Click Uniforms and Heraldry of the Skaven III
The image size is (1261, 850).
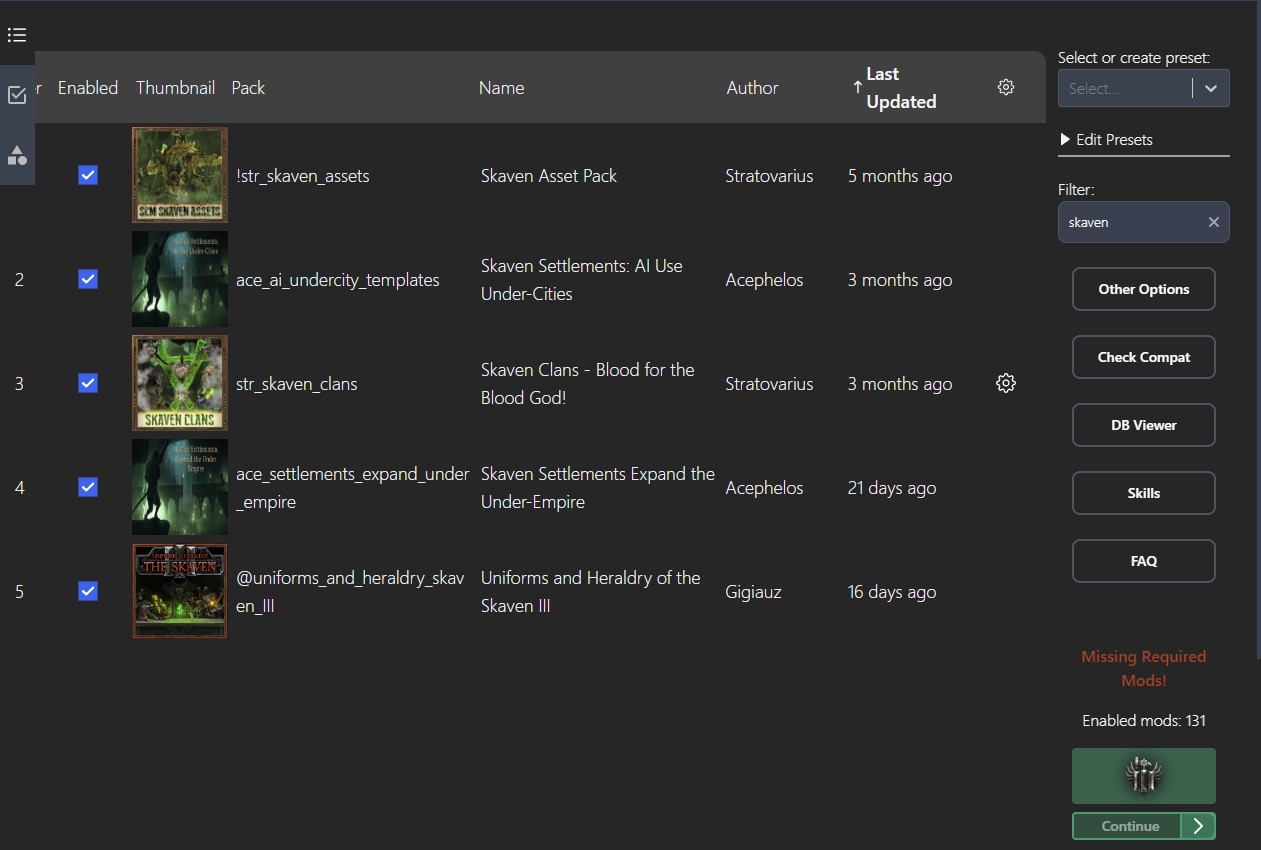(x=591, y=592)
